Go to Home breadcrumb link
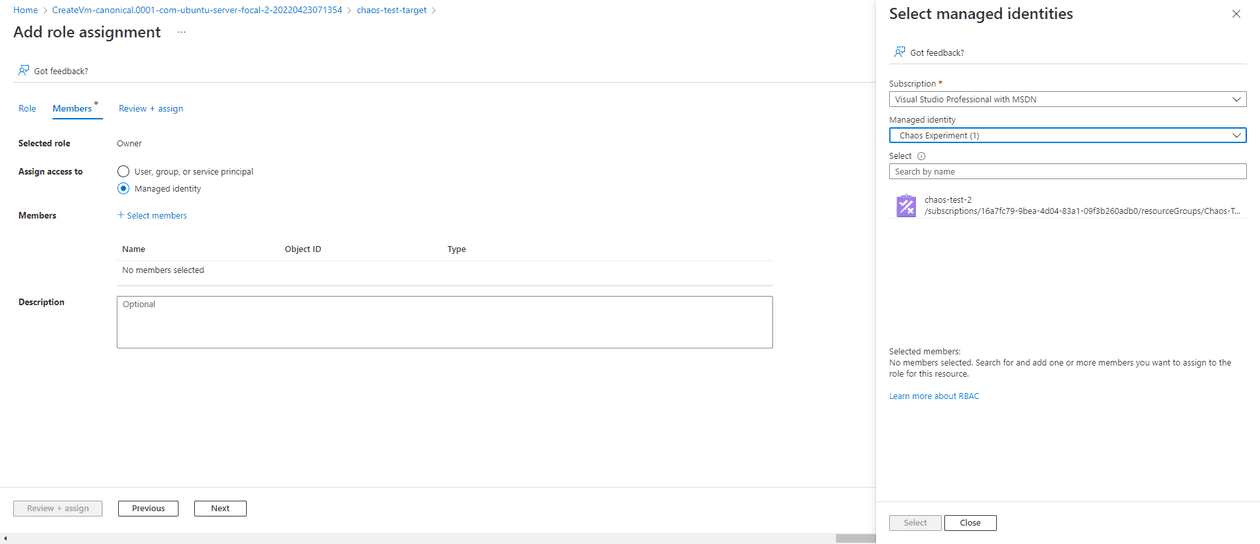This screenshot has width=1260, height=544. coord(25,10)
